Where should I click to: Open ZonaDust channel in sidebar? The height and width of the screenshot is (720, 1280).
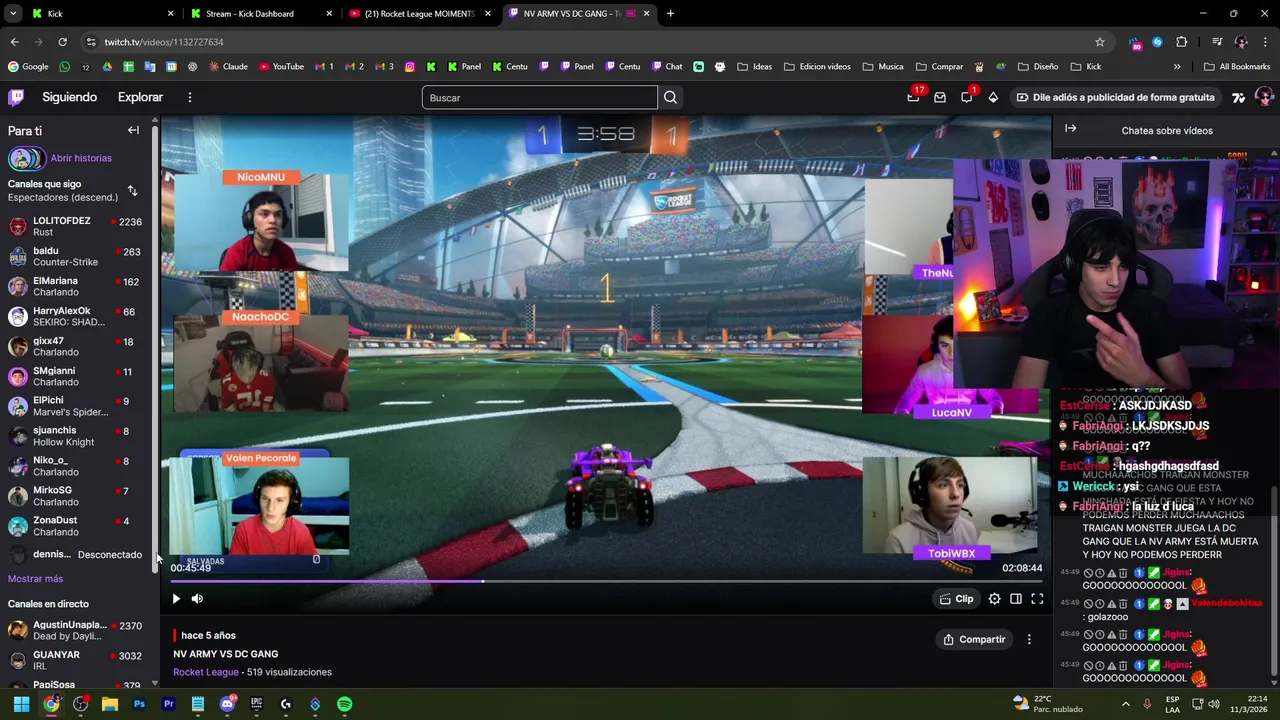[76, 526]
